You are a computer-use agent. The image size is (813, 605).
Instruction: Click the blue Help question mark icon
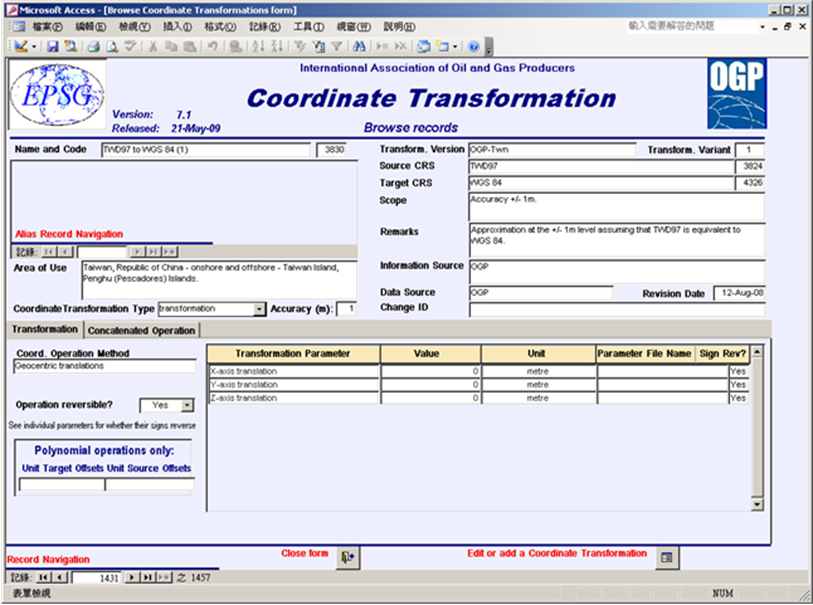point(473,47)
